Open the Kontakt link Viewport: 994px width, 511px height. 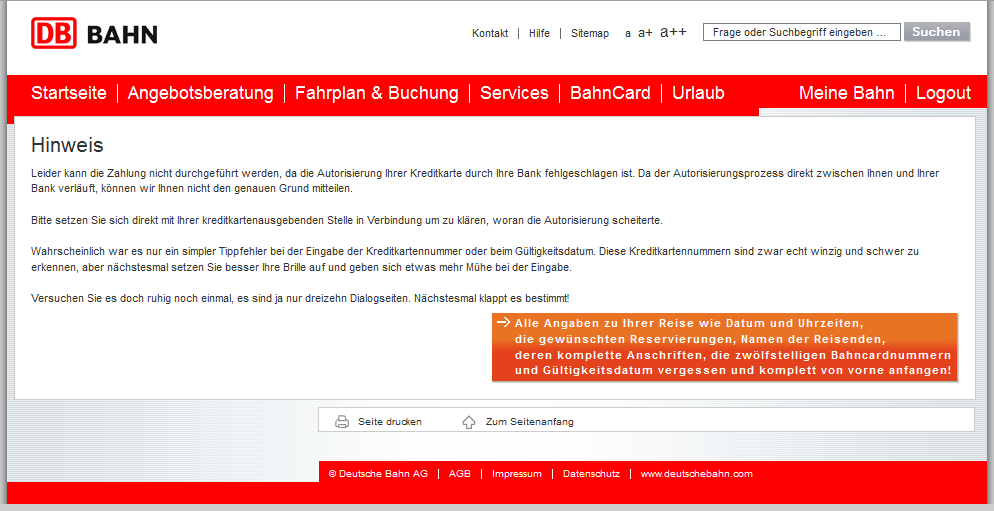(x=490, y=33)
